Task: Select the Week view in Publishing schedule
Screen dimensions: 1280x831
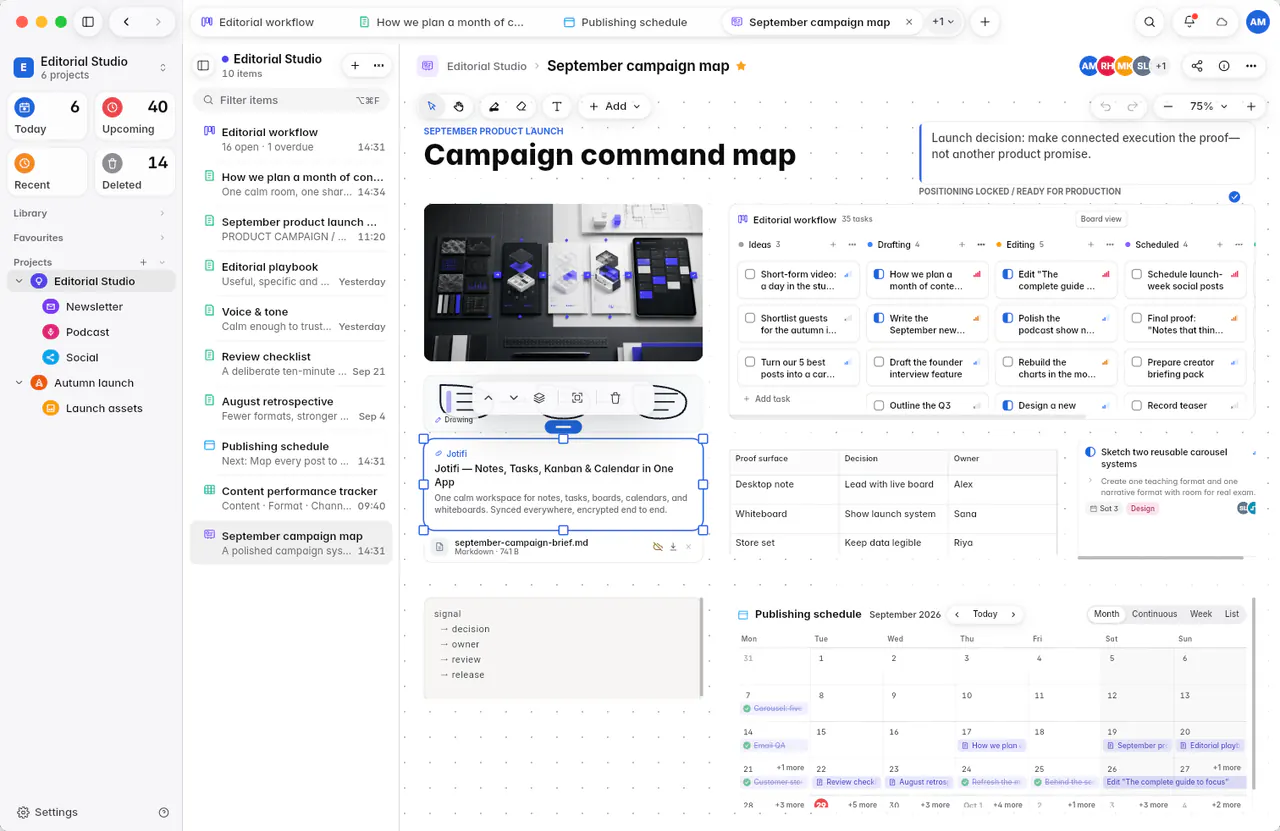Action: pyautogui.click(x=1201, y=614)
